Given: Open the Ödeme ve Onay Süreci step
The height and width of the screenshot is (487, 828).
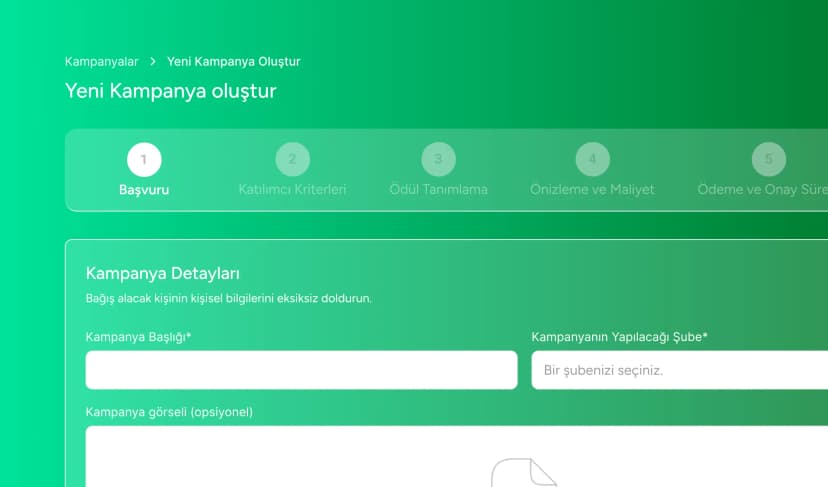Looking at the screenshot, I should [x=763, y=190].
